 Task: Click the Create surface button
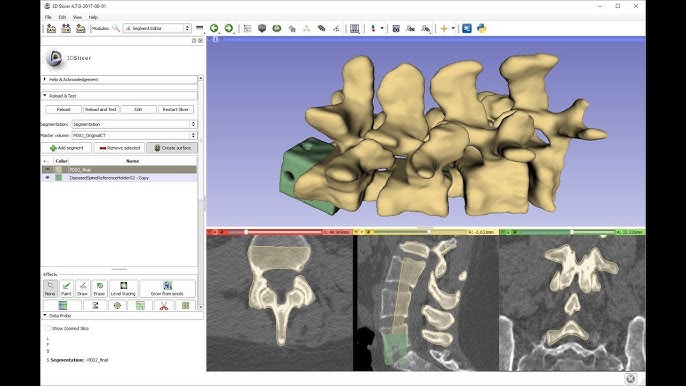click(x=172, y=148)
